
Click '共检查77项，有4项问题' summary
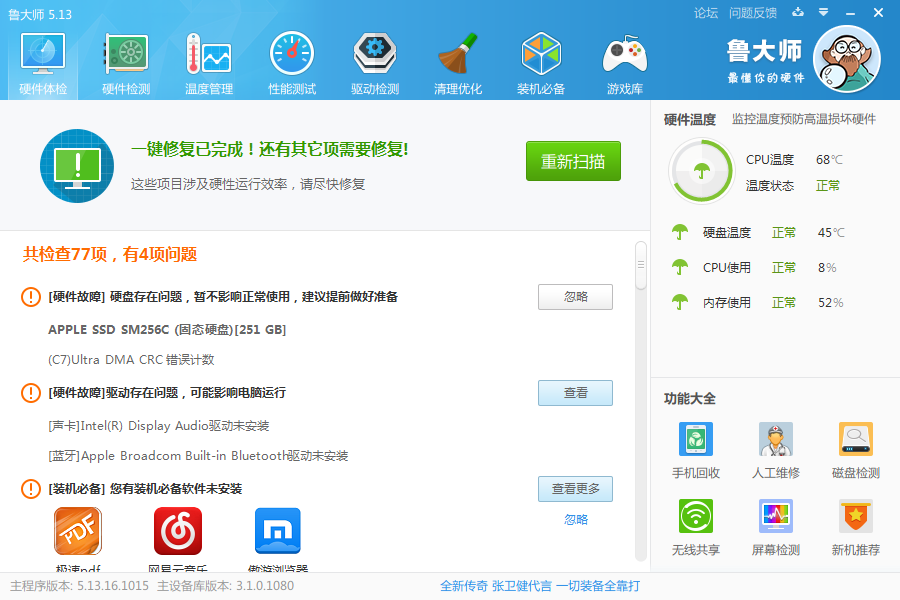[x=110, y=254]
